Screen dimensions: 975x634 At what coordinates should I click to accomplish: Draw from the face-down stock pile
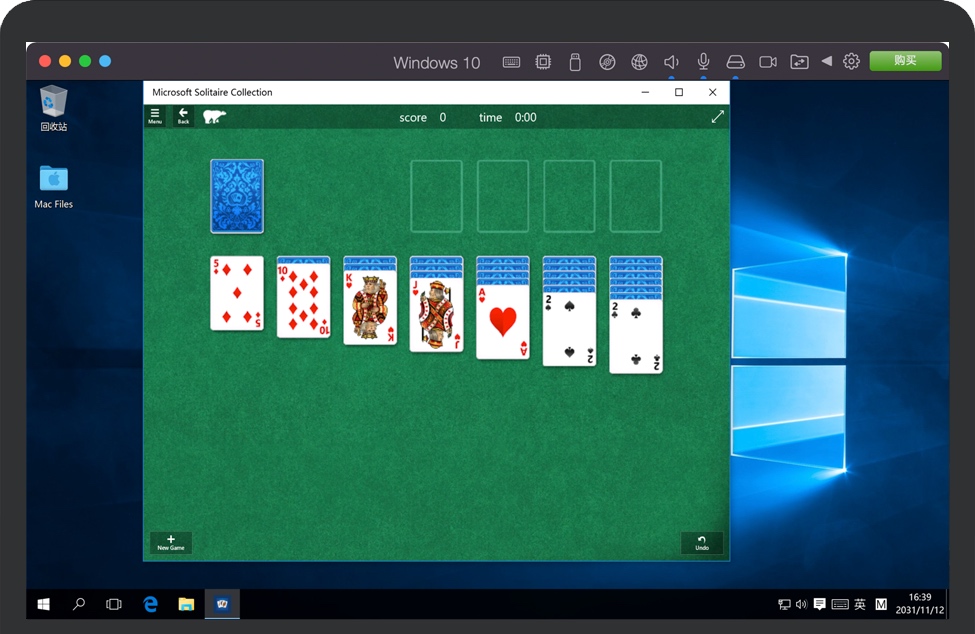[x=237, y=196]
